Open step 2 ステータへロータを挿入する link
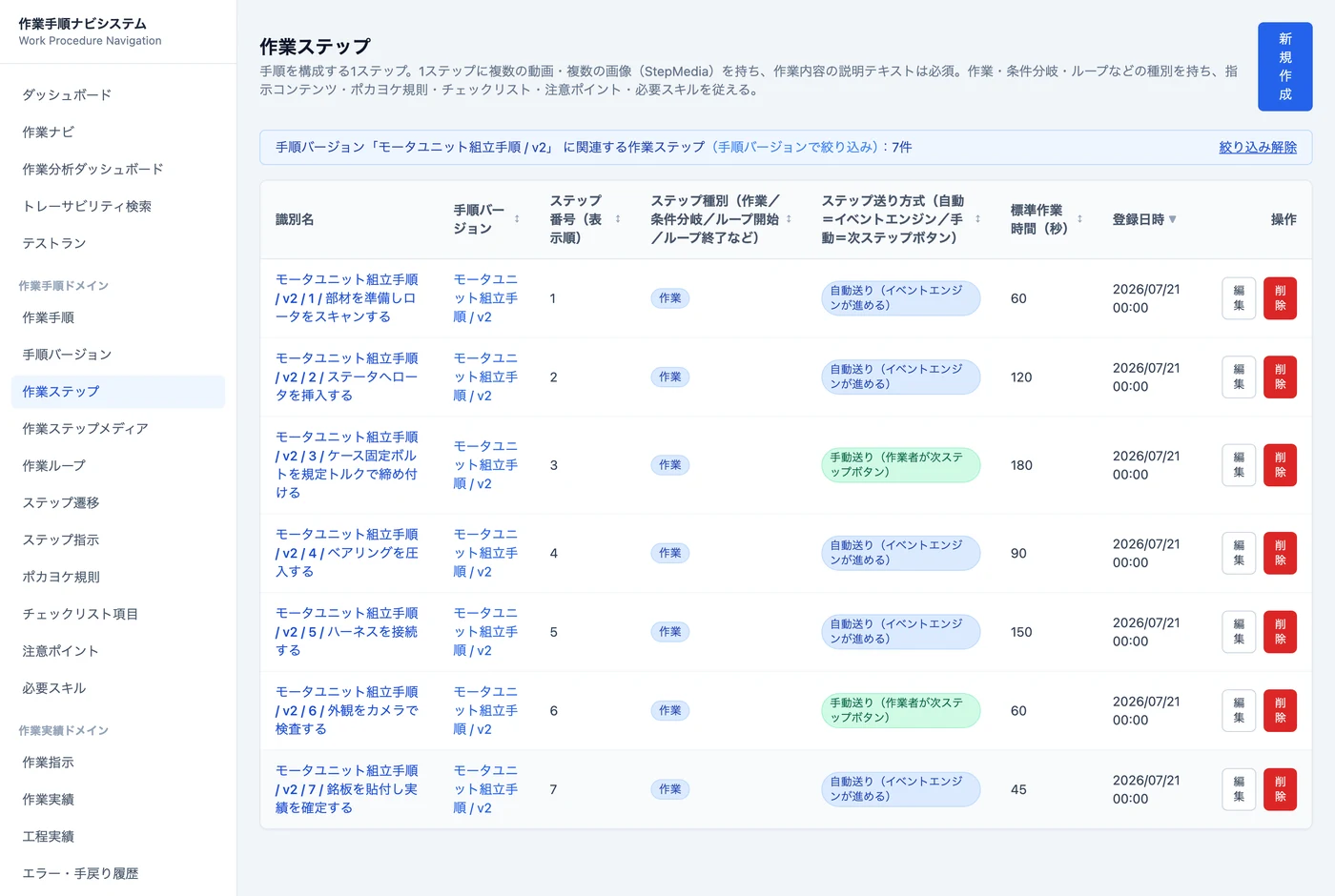 click(347, 377)
